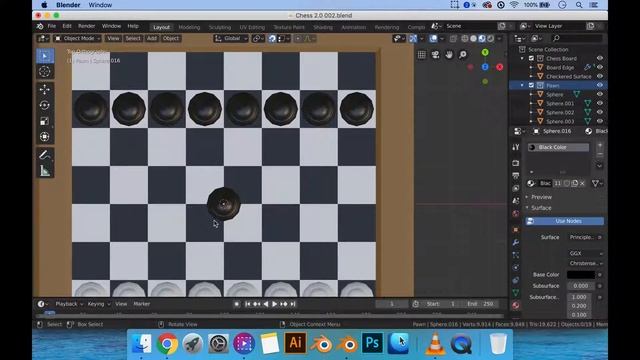Click the red X axis gizmo
This screenshot has height=360, width=640.
pos(500,67)
